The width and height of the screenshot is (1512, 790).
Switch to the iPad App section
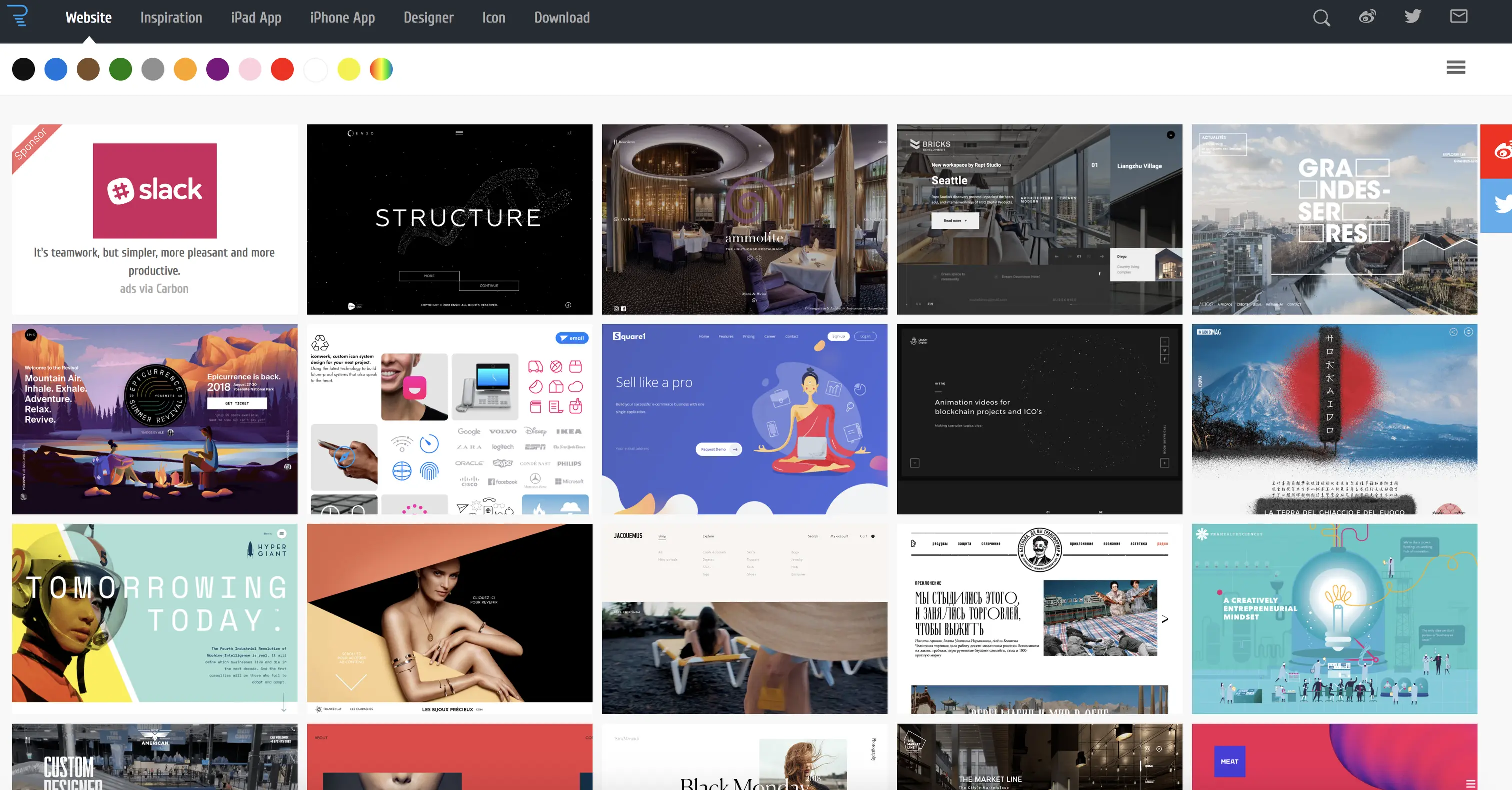[x=256, y=18]
